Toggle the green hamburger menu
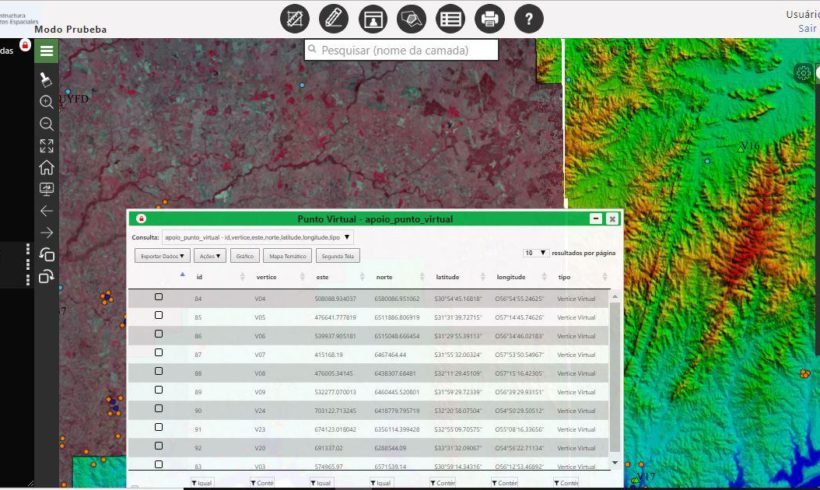This screenshot has width=820, height=490. pos(46,51)
